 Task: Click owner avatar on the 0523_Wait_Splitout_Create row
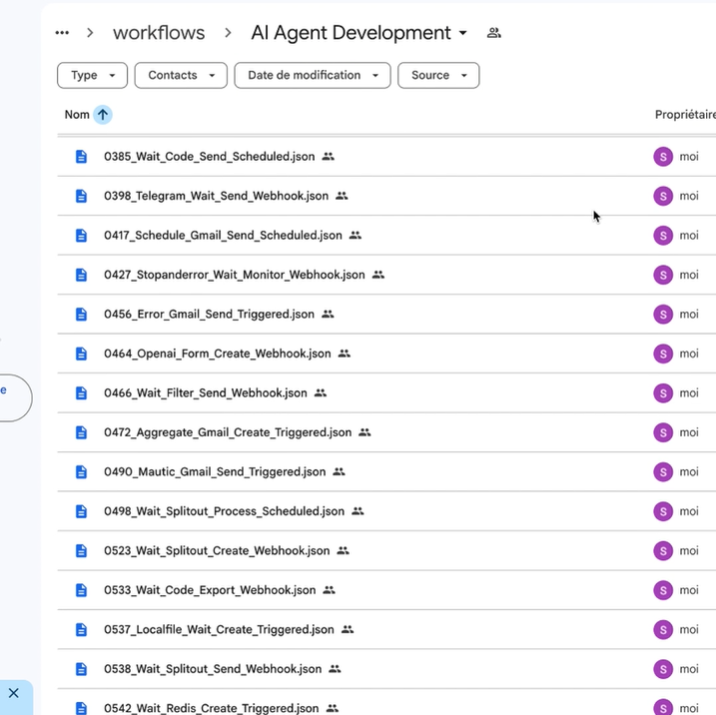click(662, 551)
